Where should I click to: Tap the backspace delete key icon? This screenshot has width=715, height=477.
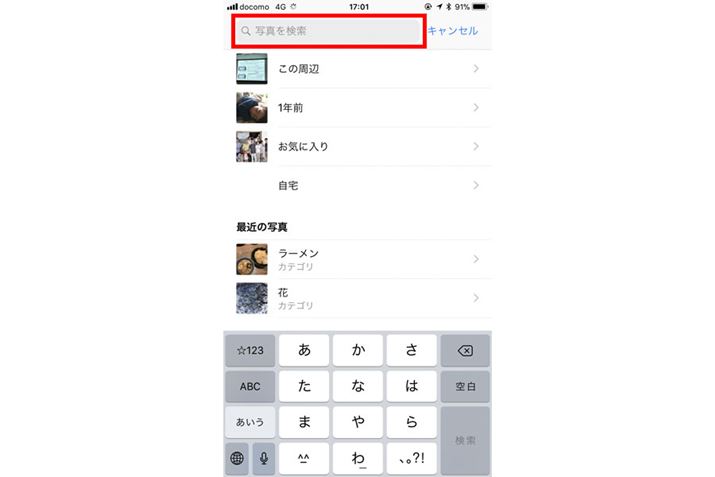tap(465, 350)
